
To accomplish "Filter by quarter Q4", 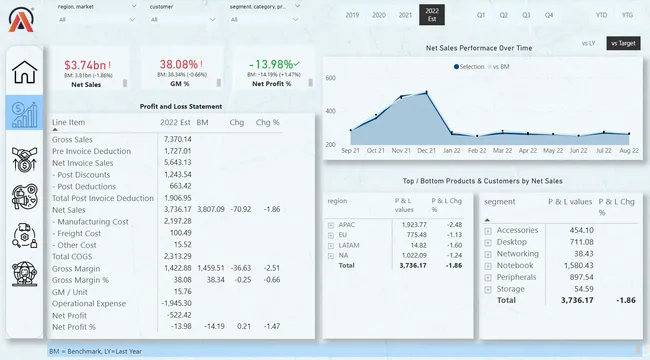I will pos(549,15).
